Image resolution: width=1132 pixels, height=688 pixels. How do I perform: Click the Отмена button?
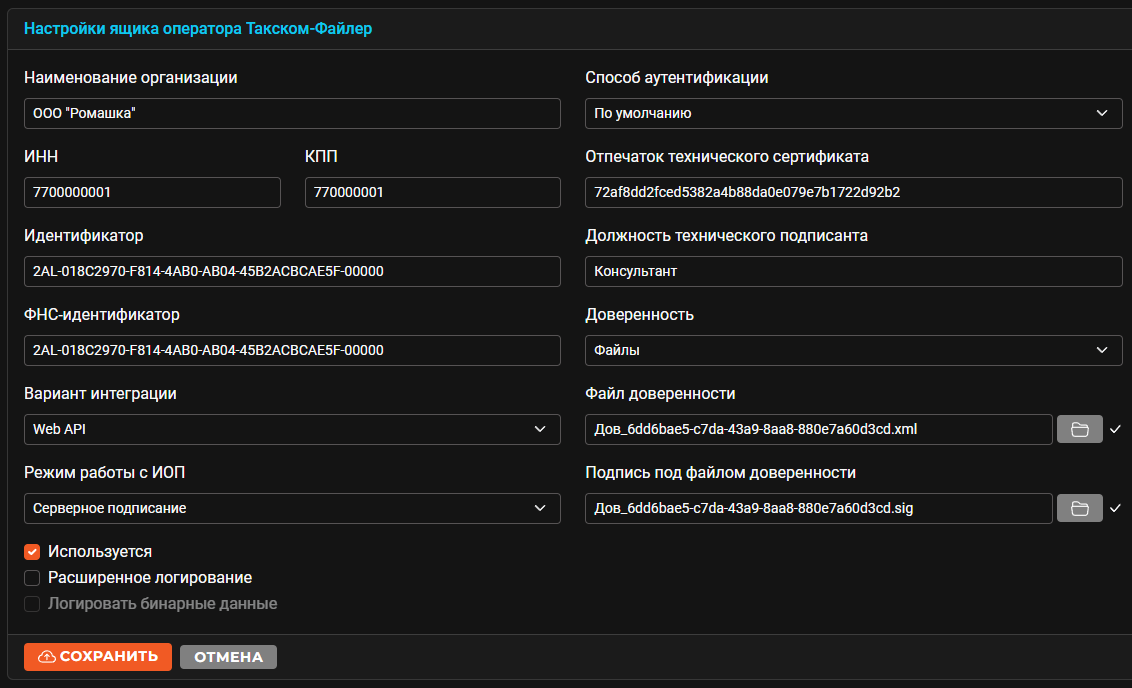(x=228, y=657)
